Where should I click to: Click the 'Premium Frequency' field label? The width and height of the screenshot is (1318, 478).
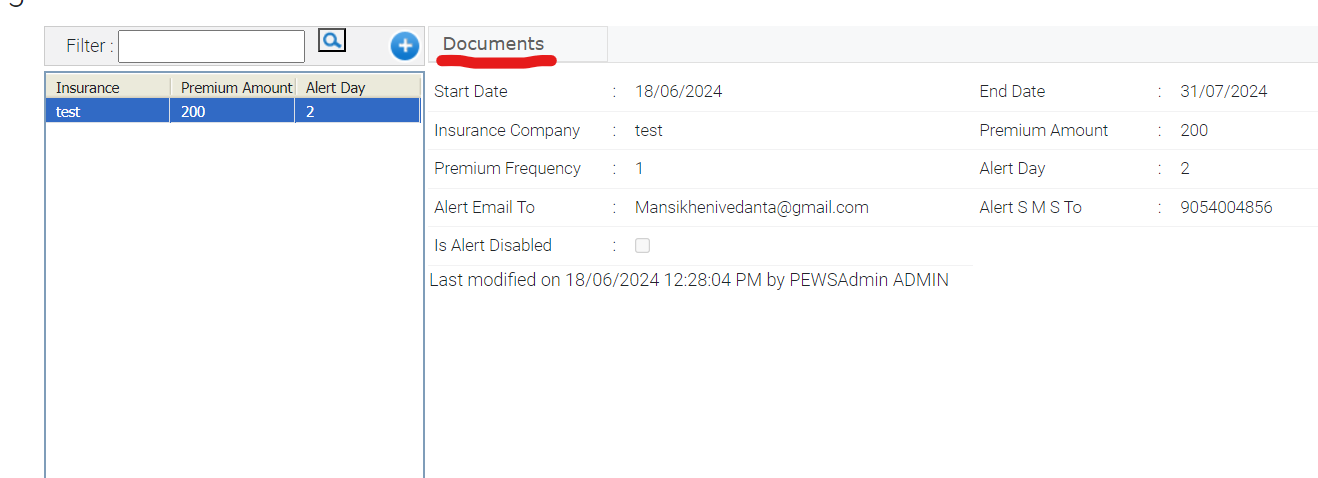(x=508, y=169)
